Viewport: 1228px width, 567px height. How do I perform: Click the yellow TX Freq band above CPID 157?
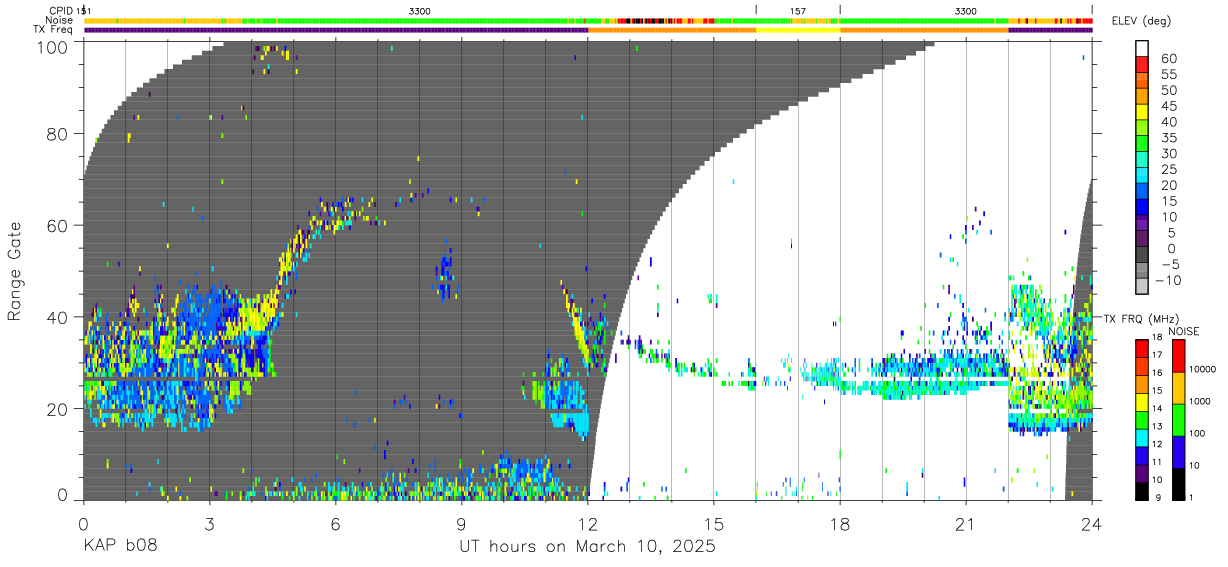tap(798, 30)
